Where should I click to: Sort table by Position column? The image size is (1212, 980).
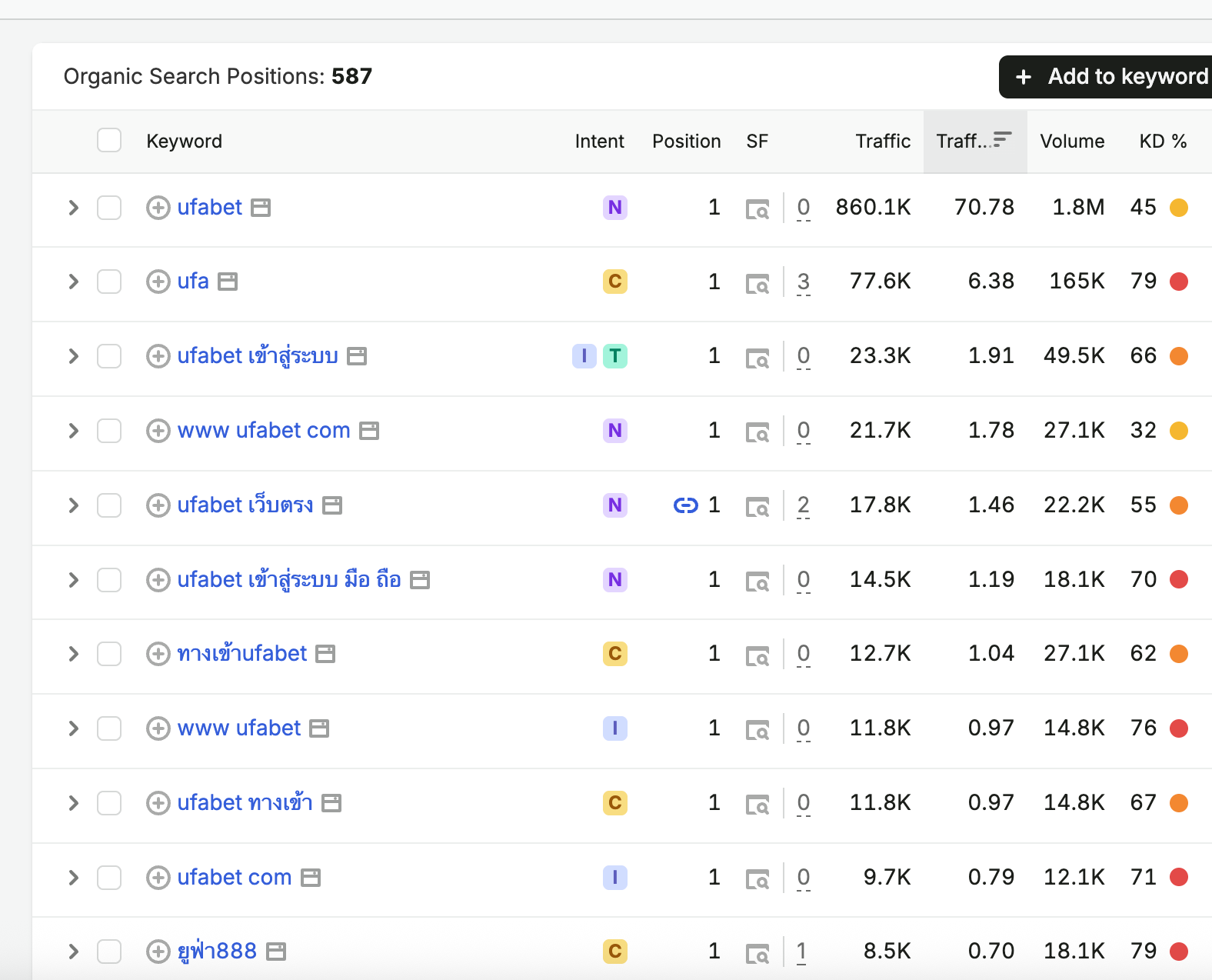(x=687, y=142)
